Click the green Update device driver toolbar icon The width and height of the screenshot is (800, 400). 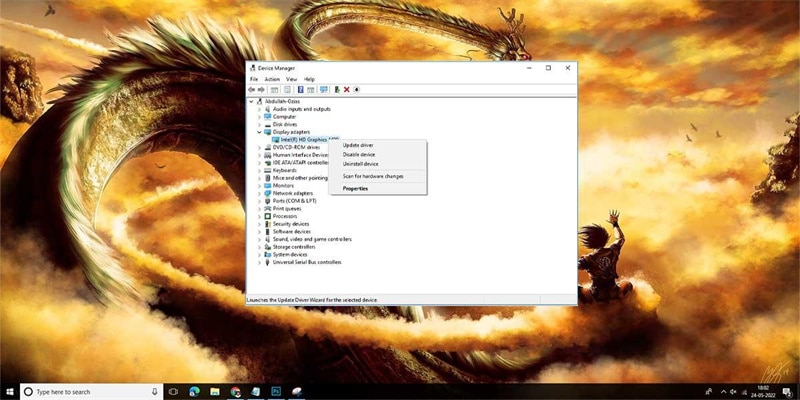click(x=337, y=89)
